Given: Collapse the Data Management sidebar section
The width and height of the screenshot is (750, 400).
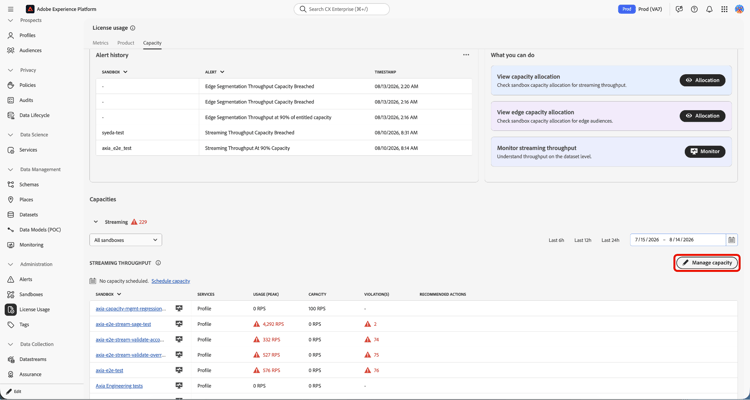Looking at the screenshot, I should (x=11, y=169).
